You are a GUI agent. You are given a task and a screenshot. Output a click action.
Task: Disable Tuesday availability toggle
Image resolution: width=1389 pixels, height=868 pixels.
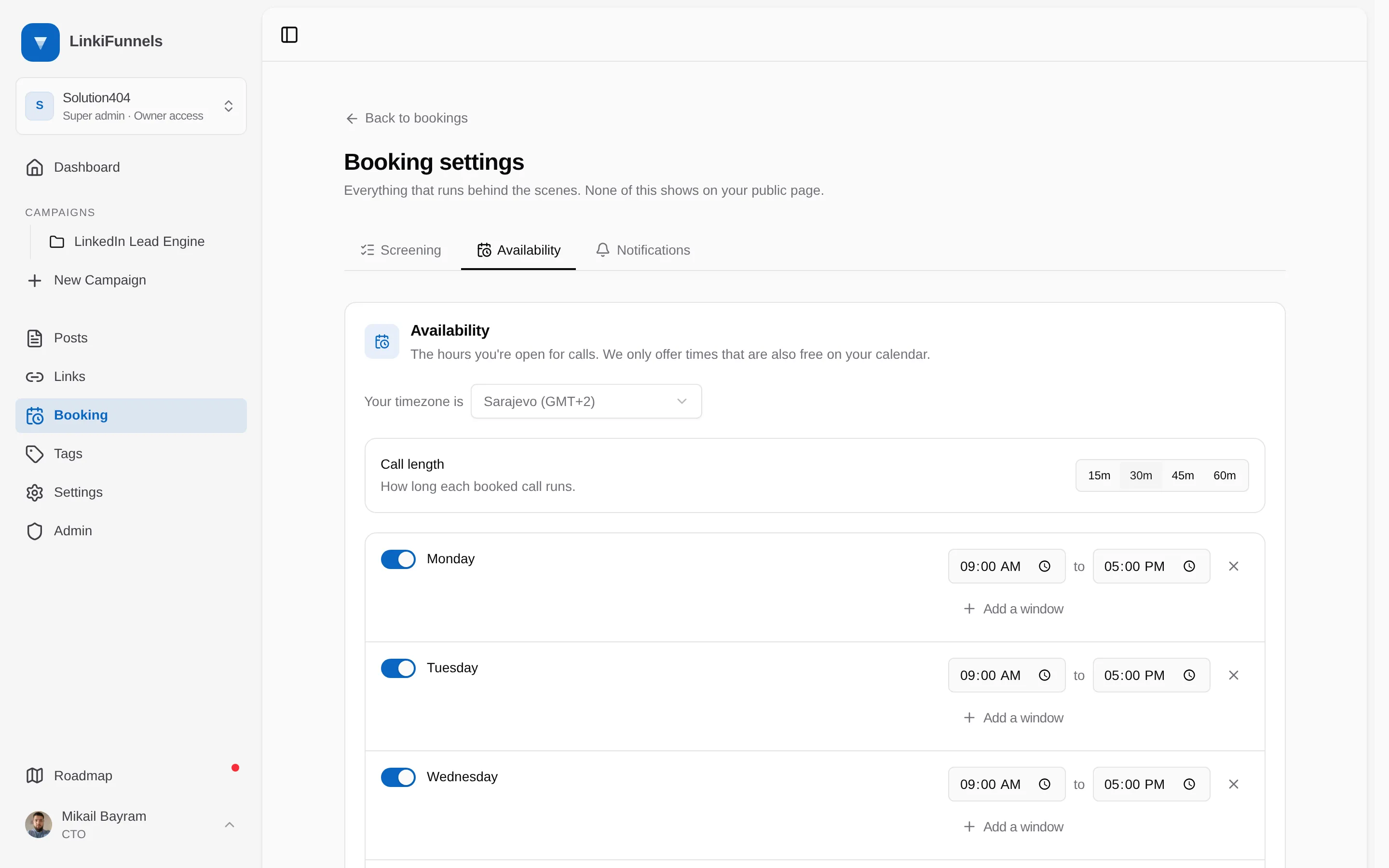pos(398,668)
